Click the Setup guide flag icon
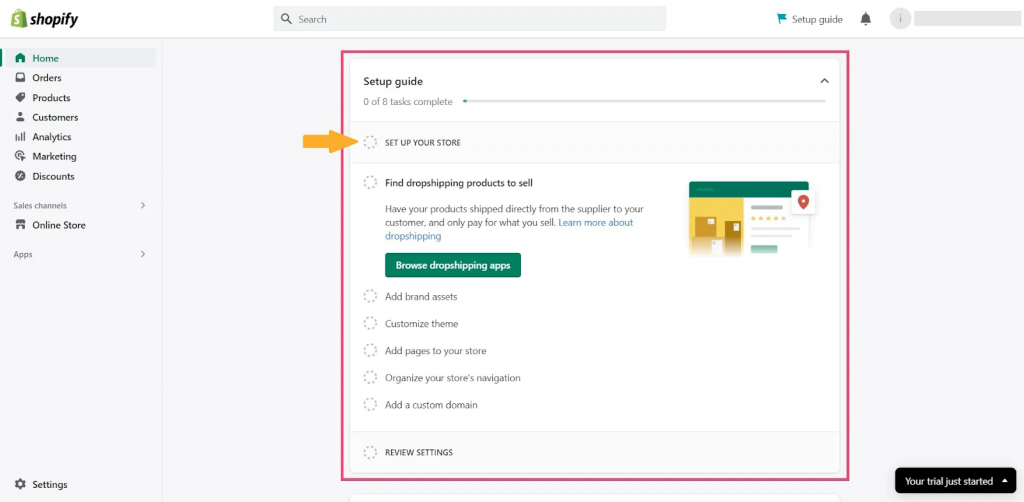This screenshot has width=1024, height=502. [782, 19]
